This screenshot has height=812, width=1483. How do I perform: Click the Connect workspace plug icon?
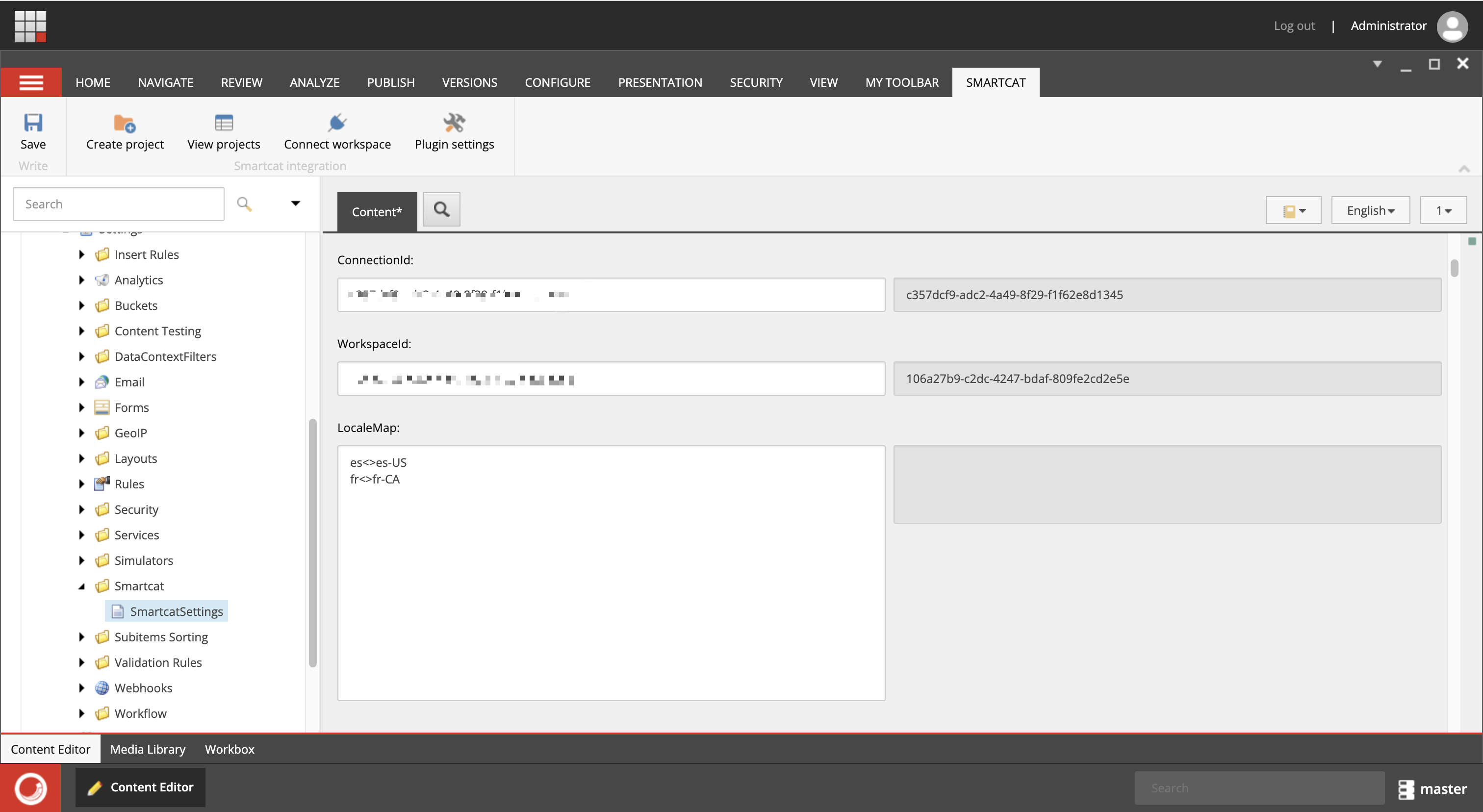pos(337,123)
